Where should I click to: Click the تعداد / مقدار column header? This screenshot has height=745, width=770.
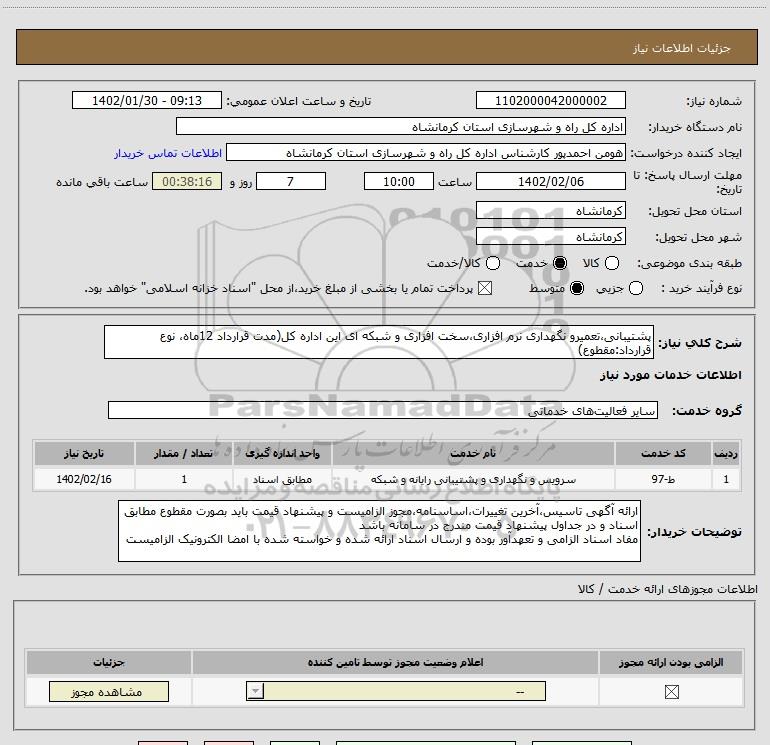point(184,453)
